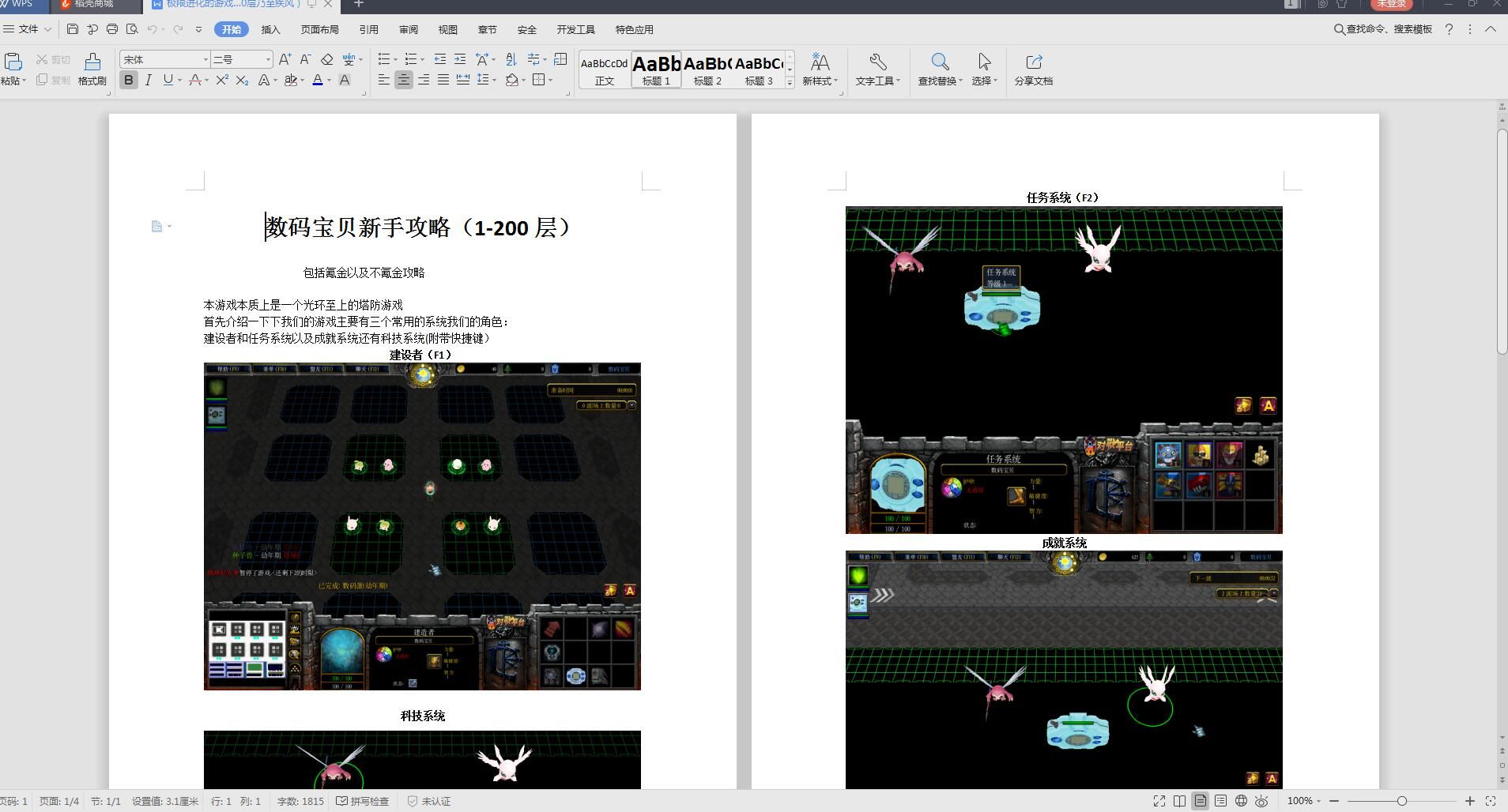Increase font size with A+ icon

[285, 59]
